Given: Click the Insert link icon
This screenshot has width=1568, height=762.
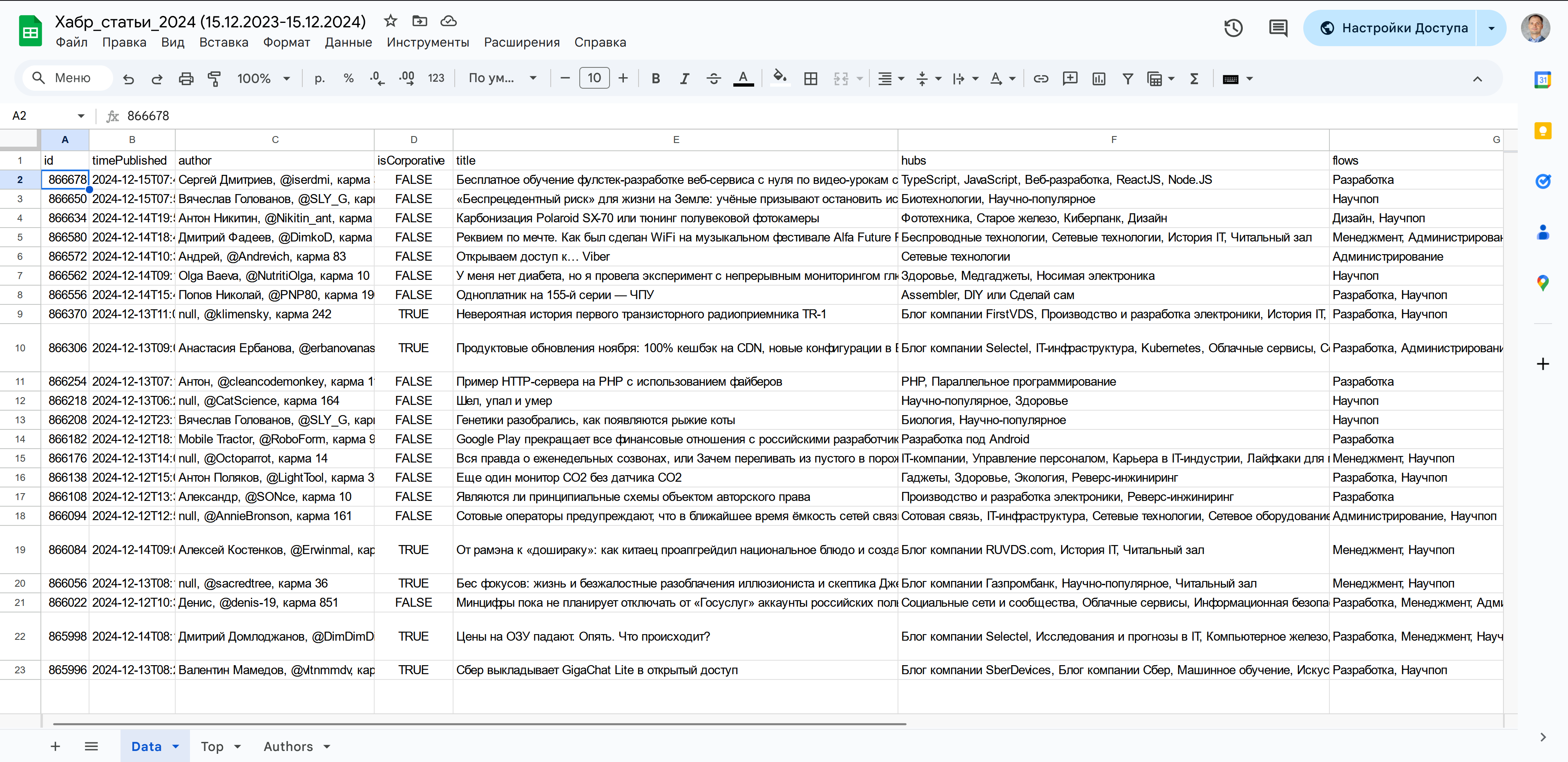Looking at the screenshot, I should pos(1040,78).
